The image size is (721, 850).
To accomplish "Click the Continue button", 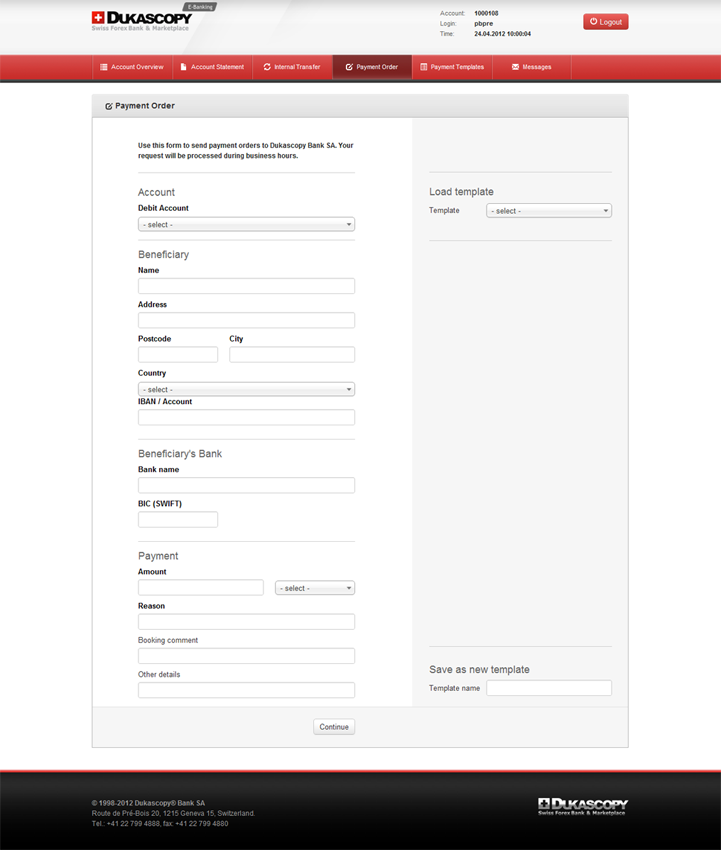I will coord(334,727).
